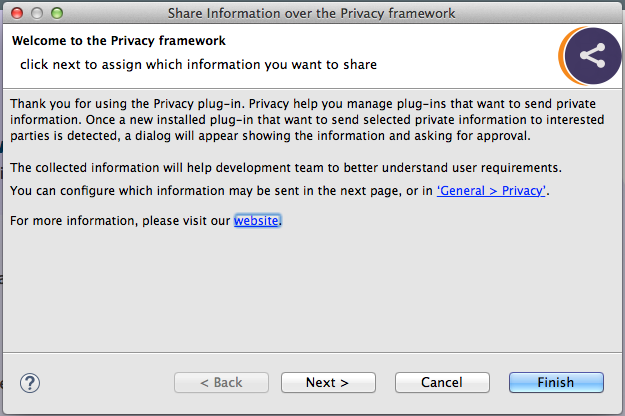The width and height of the screenshot is (625, 416).
Task: Zoom the window with the green button
Action: 57,13
